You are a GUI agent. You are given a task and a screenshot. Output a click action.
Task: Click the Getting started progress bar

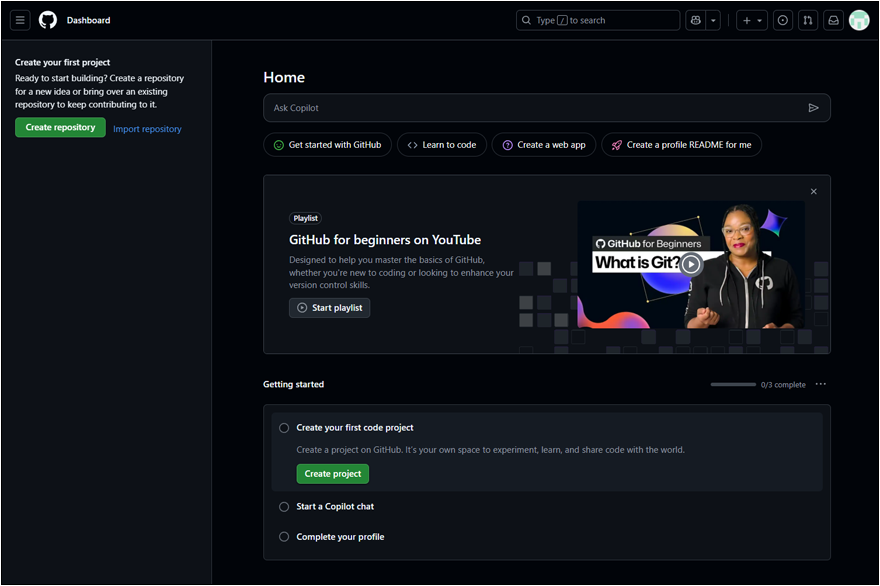click(x=733, y=384)
